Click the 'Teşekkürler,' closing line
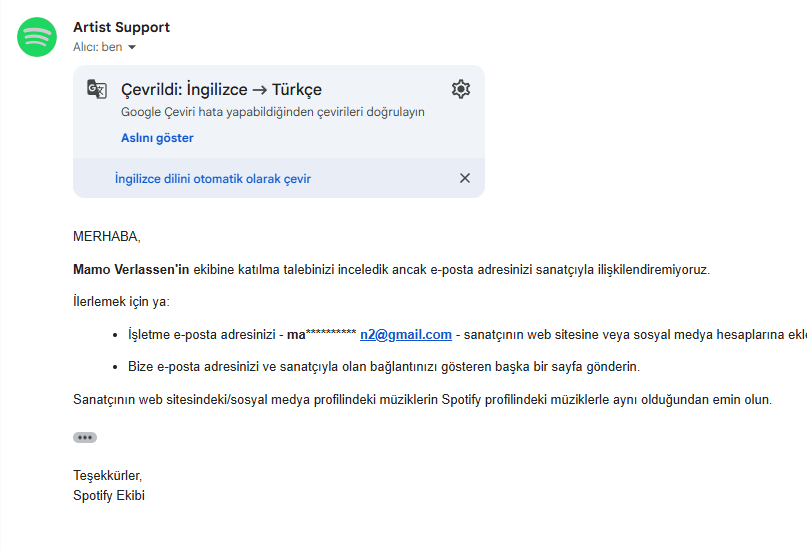This screenshot has width=807, height=549. click(107, 475)
